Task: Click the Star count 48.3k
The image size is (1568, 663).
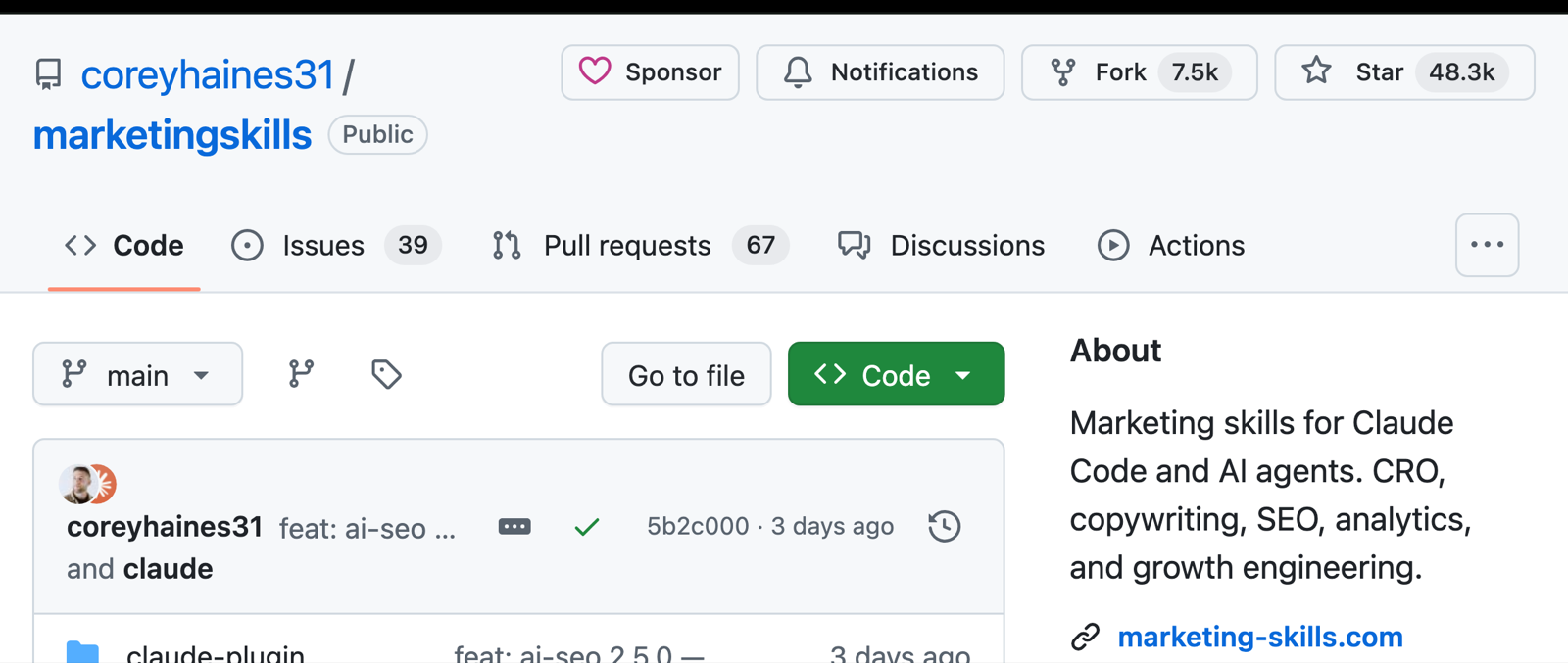Action: pos(1461,72)
